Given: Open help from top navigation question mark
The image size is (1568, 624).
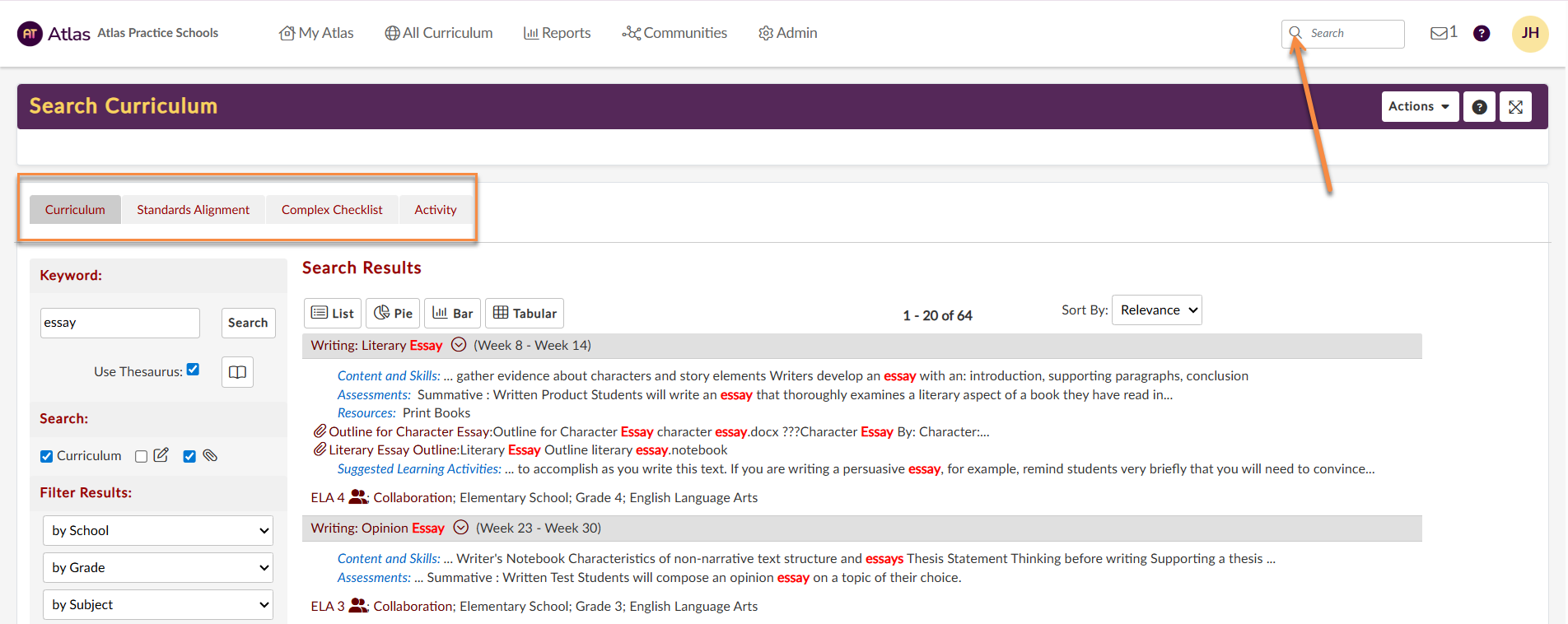Looking at the screenshot, I should point(1481,33).
